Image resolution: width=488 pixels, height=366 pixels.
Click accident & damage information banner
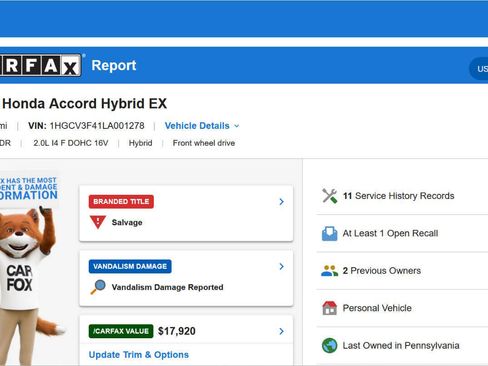28,188
